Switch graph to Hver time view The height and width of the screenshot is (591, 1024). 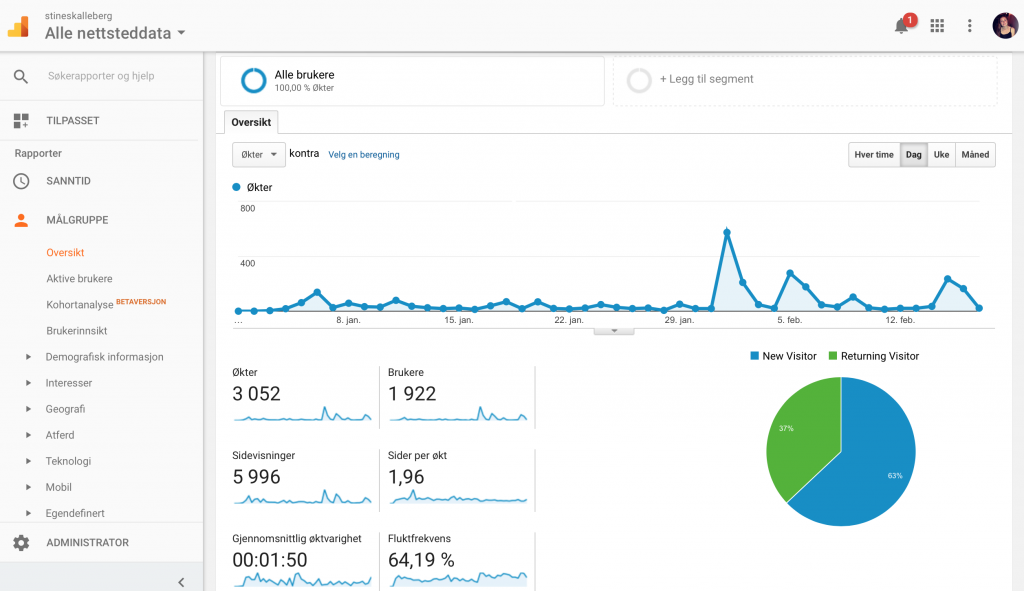coord(874,155)
